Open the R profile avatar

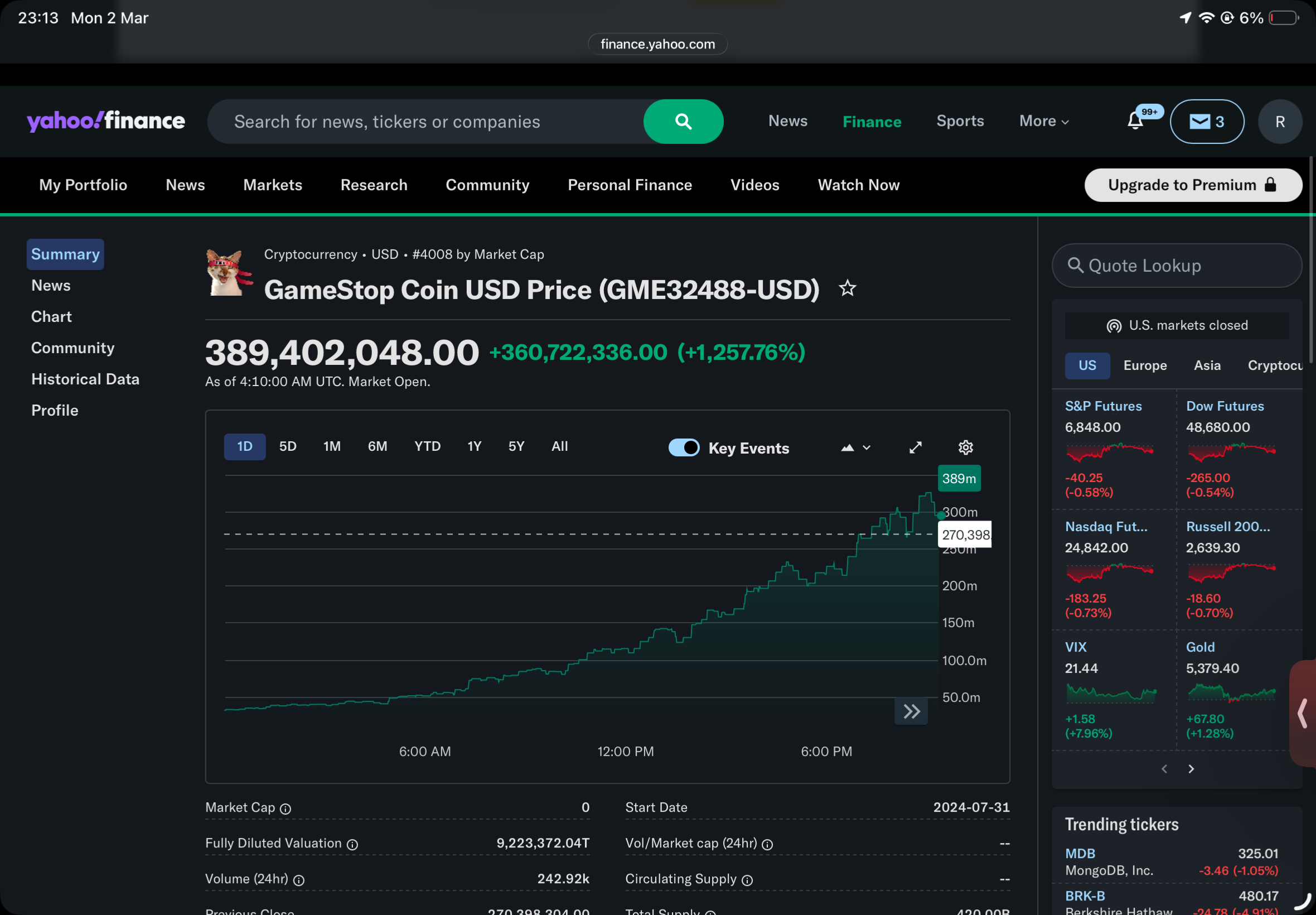tap(1279, 122)
